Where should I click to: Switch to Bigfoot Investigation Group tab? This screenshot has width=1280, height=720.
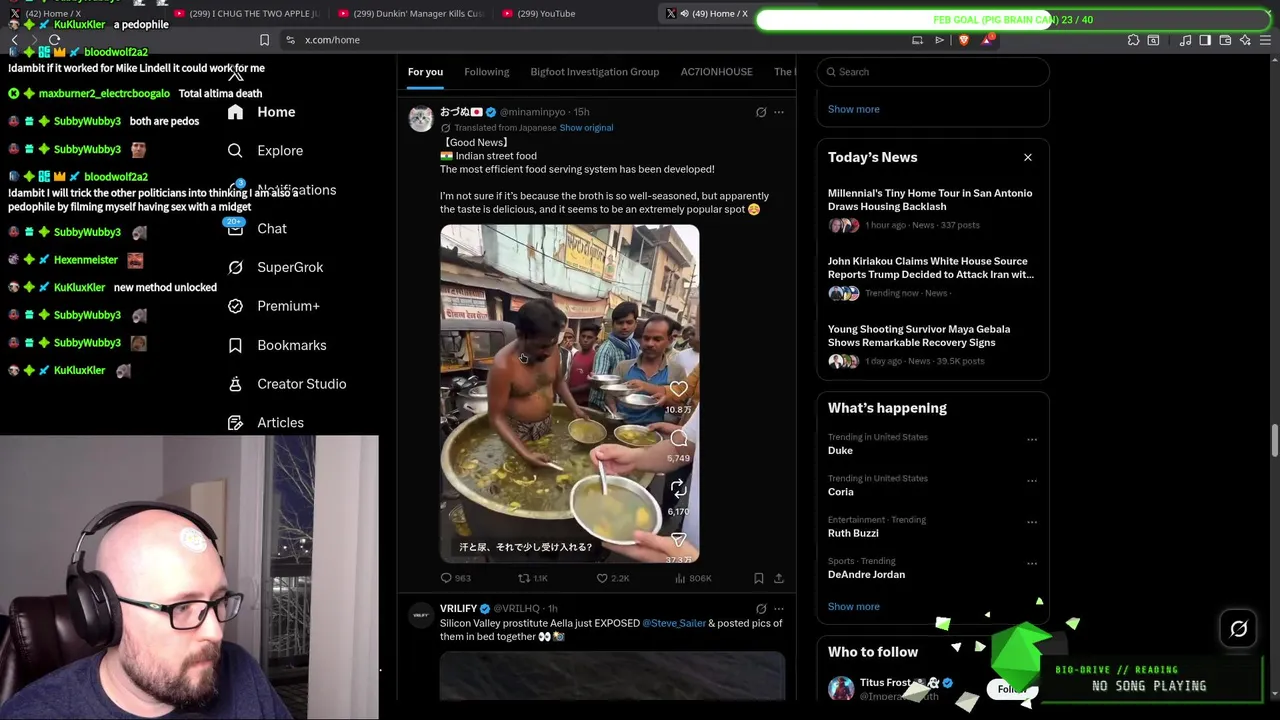[595, 72]
